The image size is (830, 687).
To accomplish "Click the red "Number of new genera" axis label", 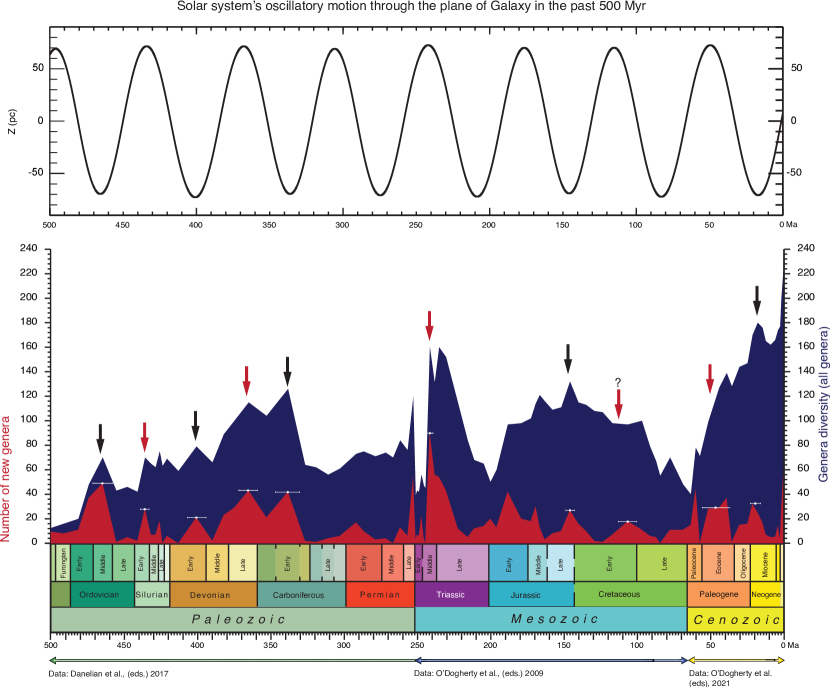I will coord(6,479).
